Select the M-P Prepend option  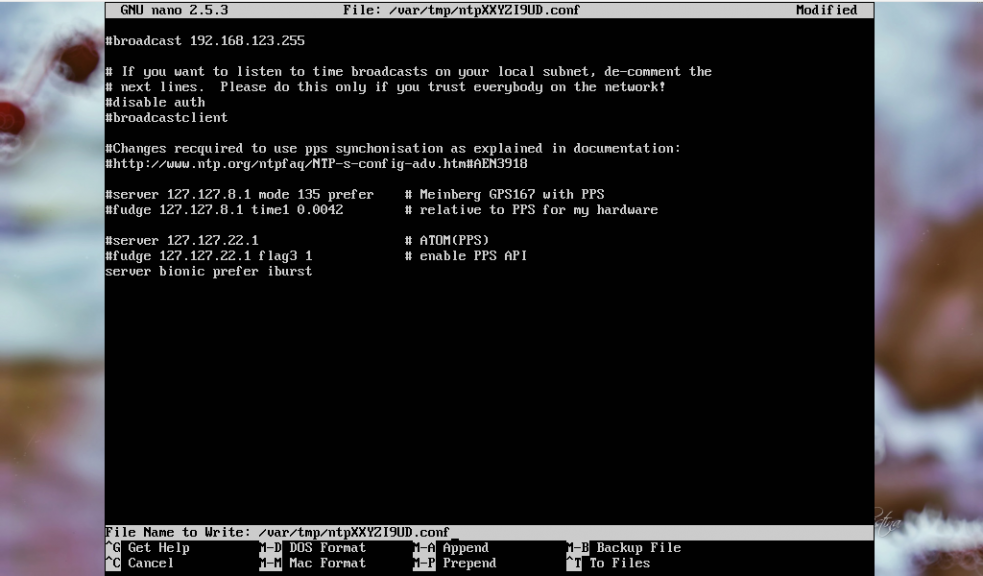454,563
